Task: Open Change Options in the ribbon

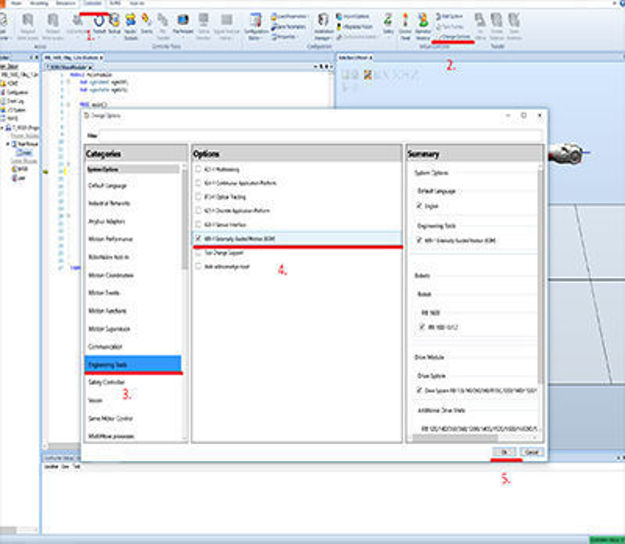Action: tap(451, 37)
